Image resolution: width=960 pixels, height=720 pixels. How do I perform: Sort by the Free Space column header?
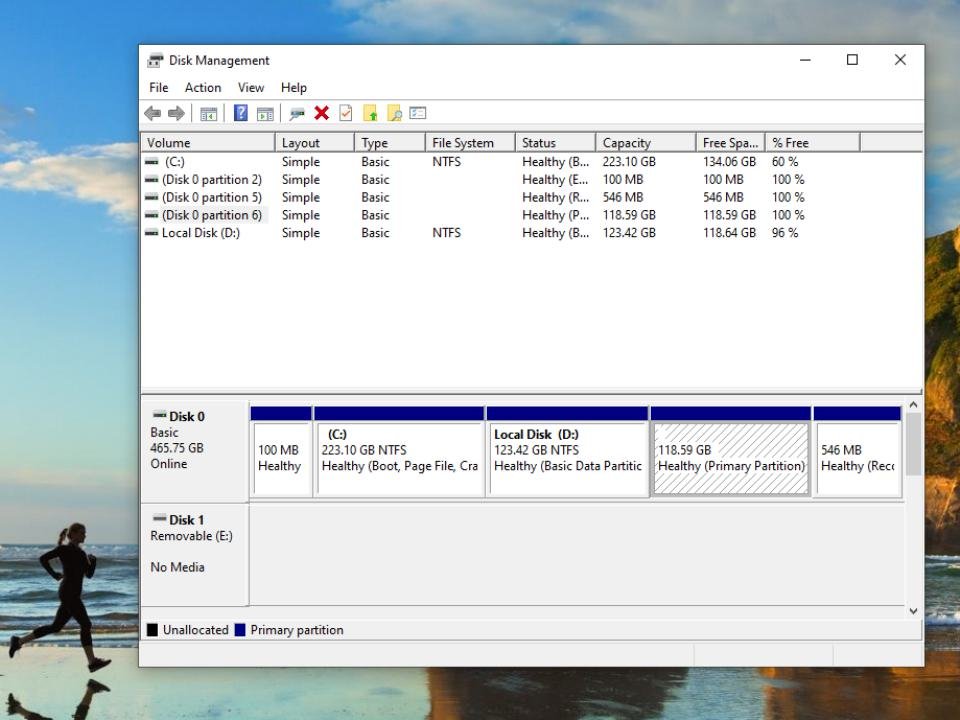[730, 143]
